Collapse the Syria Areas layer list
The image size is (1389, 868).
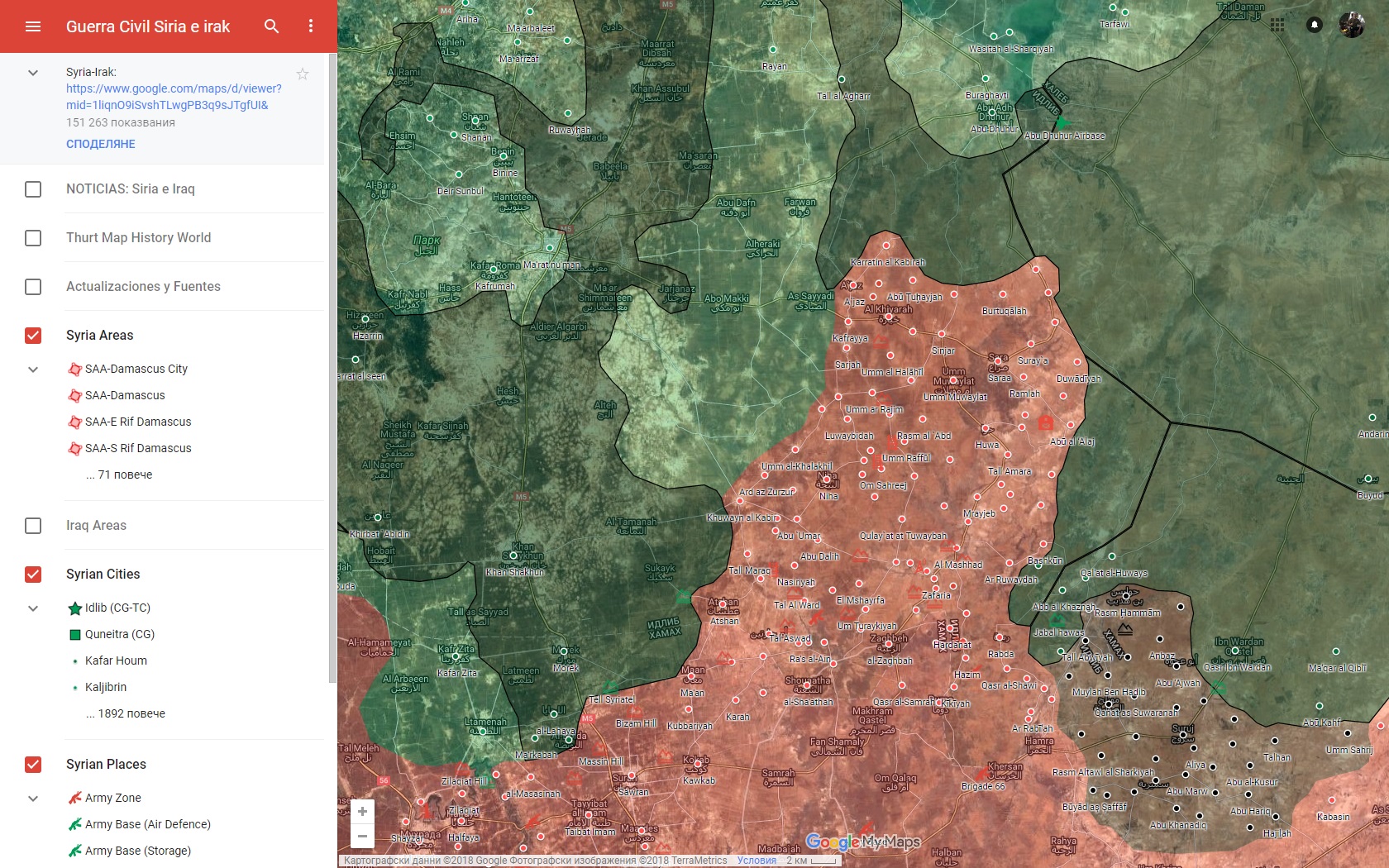tap(33, 370)
